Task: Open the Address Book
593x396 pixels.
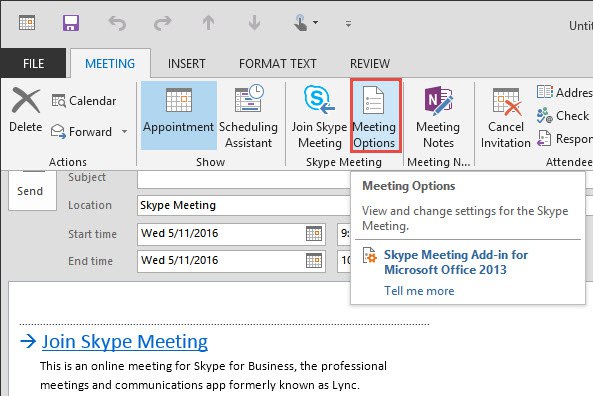Action: pos(564,92)
